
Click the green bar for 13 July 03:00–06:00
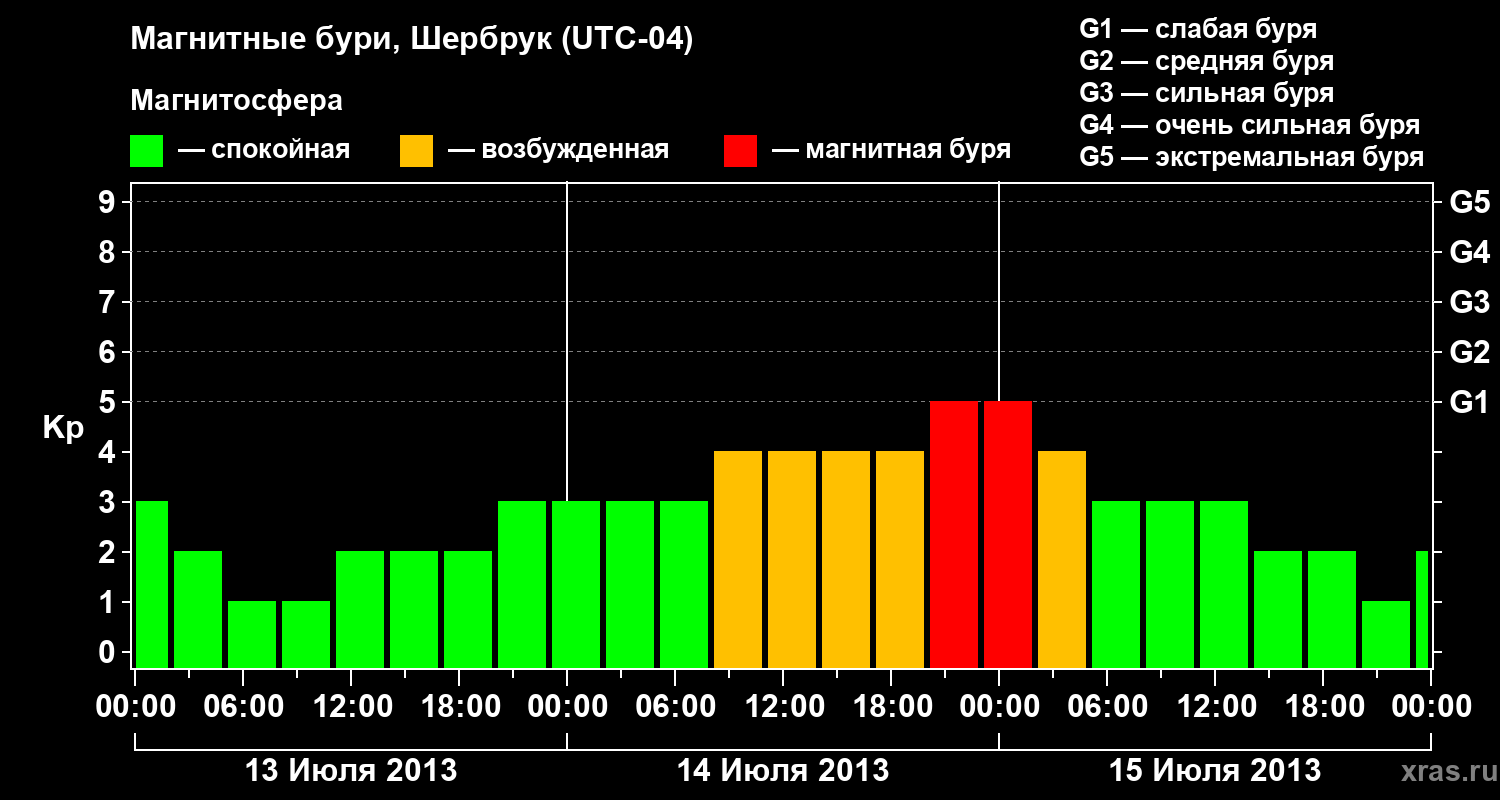(x=198, y=609)
